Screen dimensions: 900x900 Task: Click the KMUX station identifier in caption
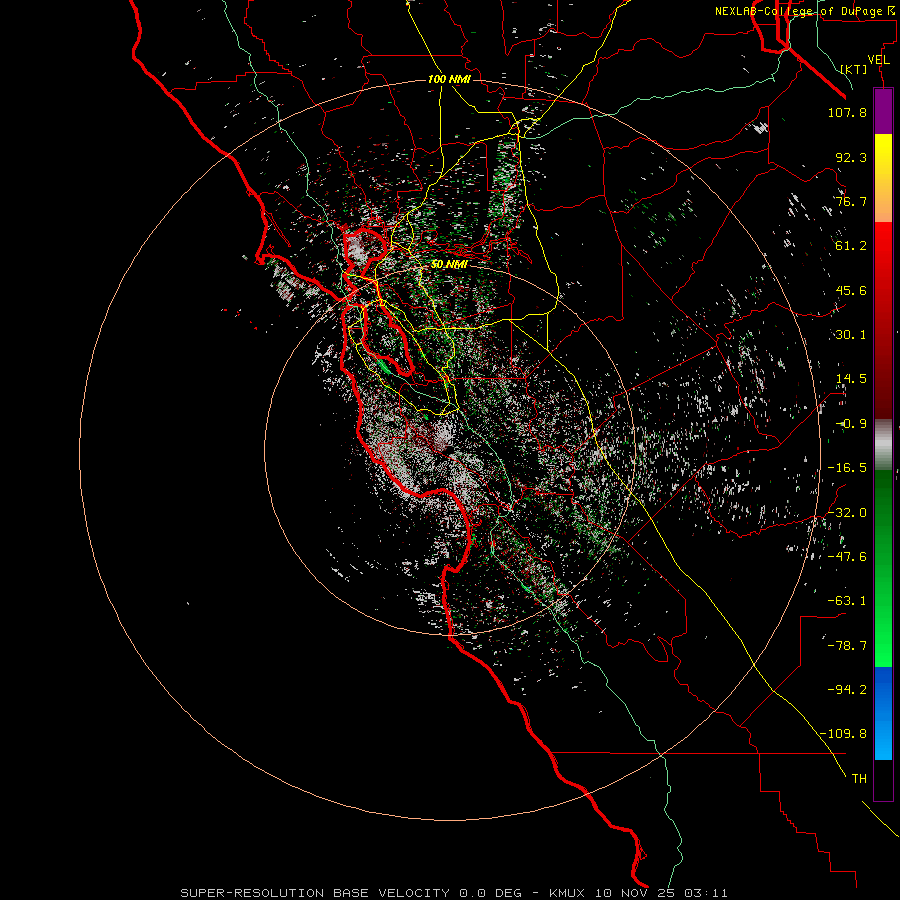coord(568,893)
